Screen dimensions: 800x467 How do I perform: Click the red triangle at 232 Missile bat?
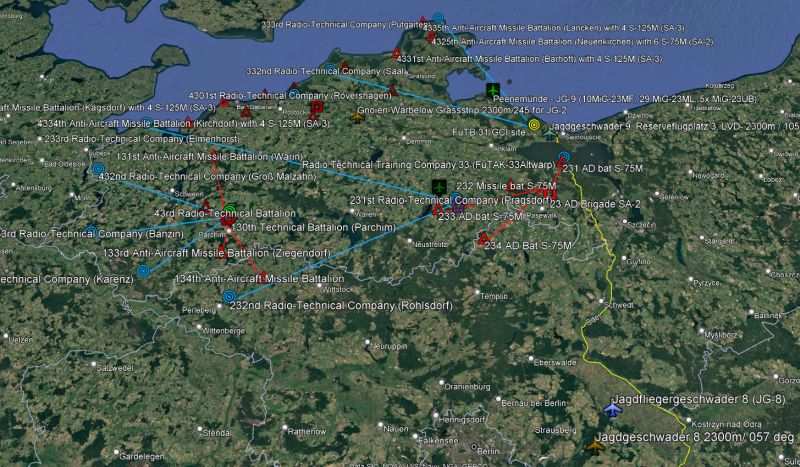tap(509, 184)
